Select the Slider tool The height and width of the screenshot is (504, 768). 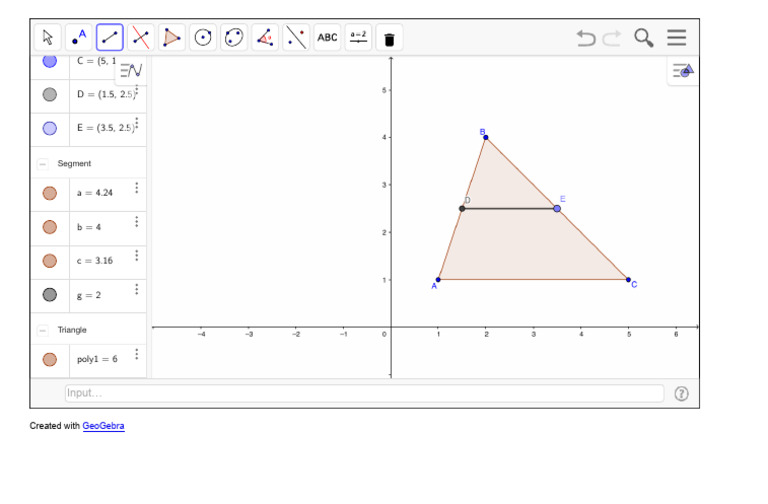359,37
